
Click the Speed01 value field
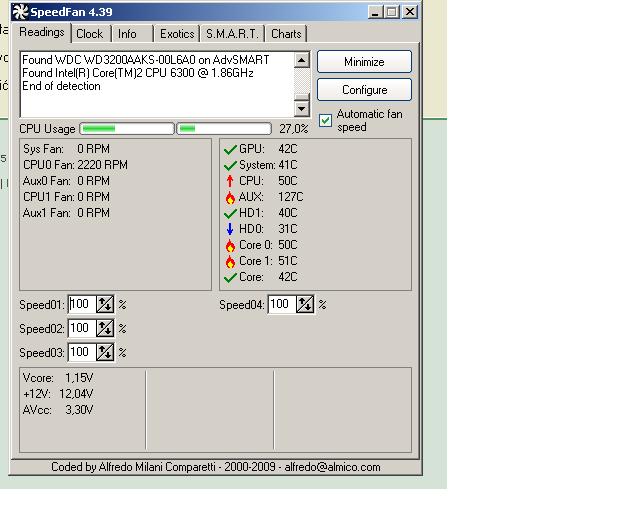tap(82, 304)
